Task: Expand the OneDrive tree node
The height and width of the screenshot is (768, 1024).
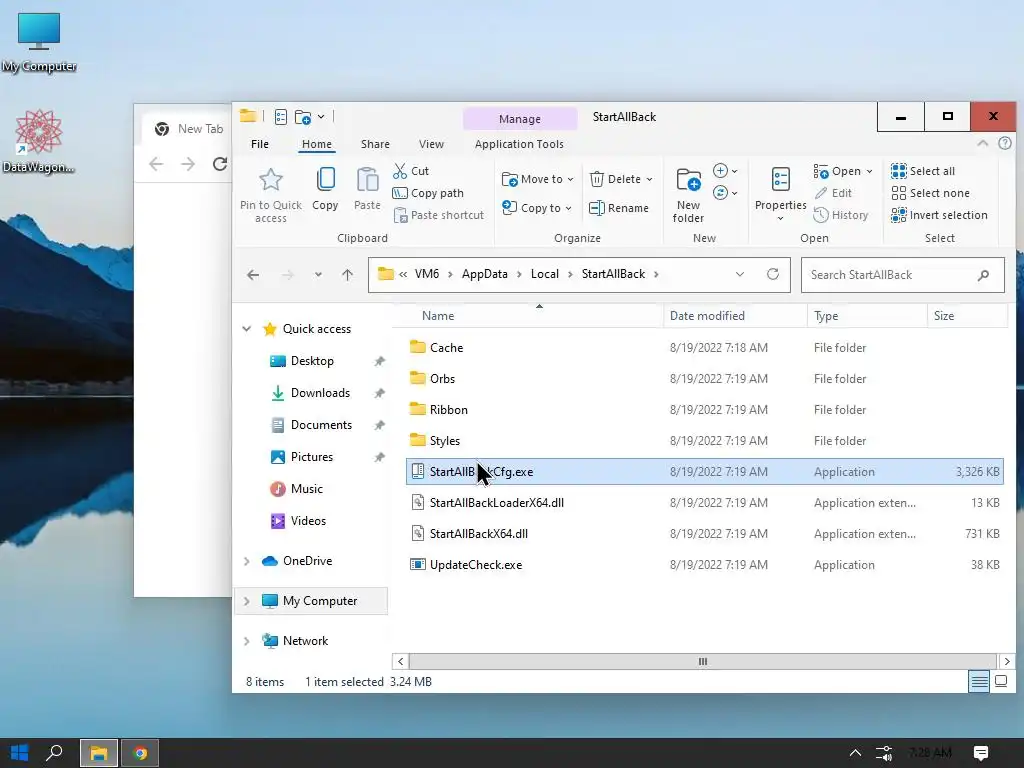Action: (247, 561)
